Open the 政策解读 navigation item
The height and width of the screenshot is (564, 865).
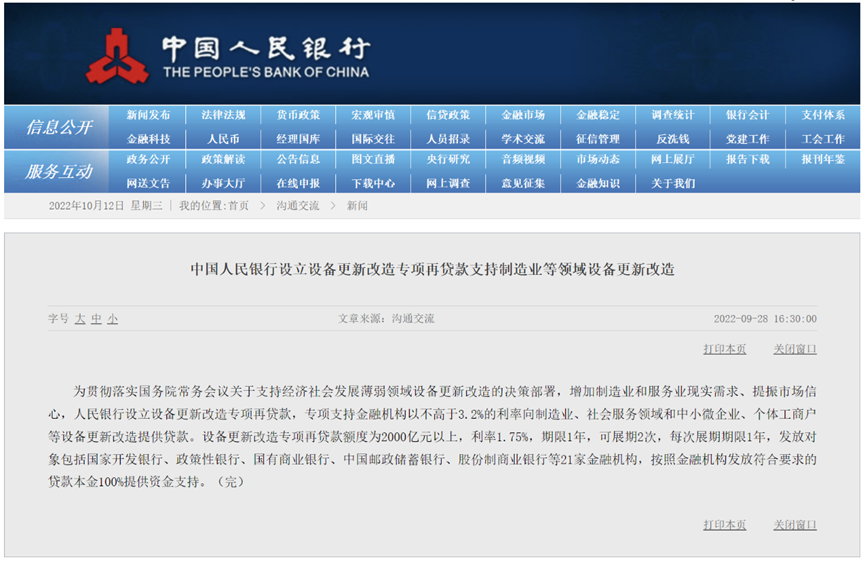point(223,159)
